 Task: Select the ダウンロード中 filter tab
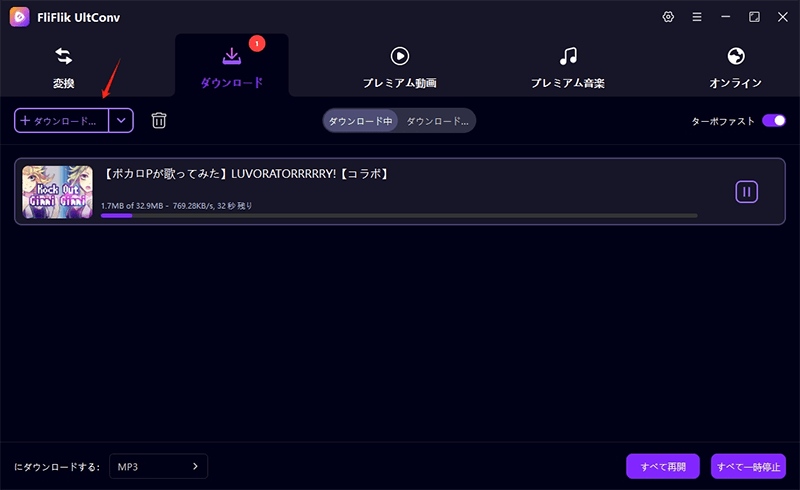point(360,121)
